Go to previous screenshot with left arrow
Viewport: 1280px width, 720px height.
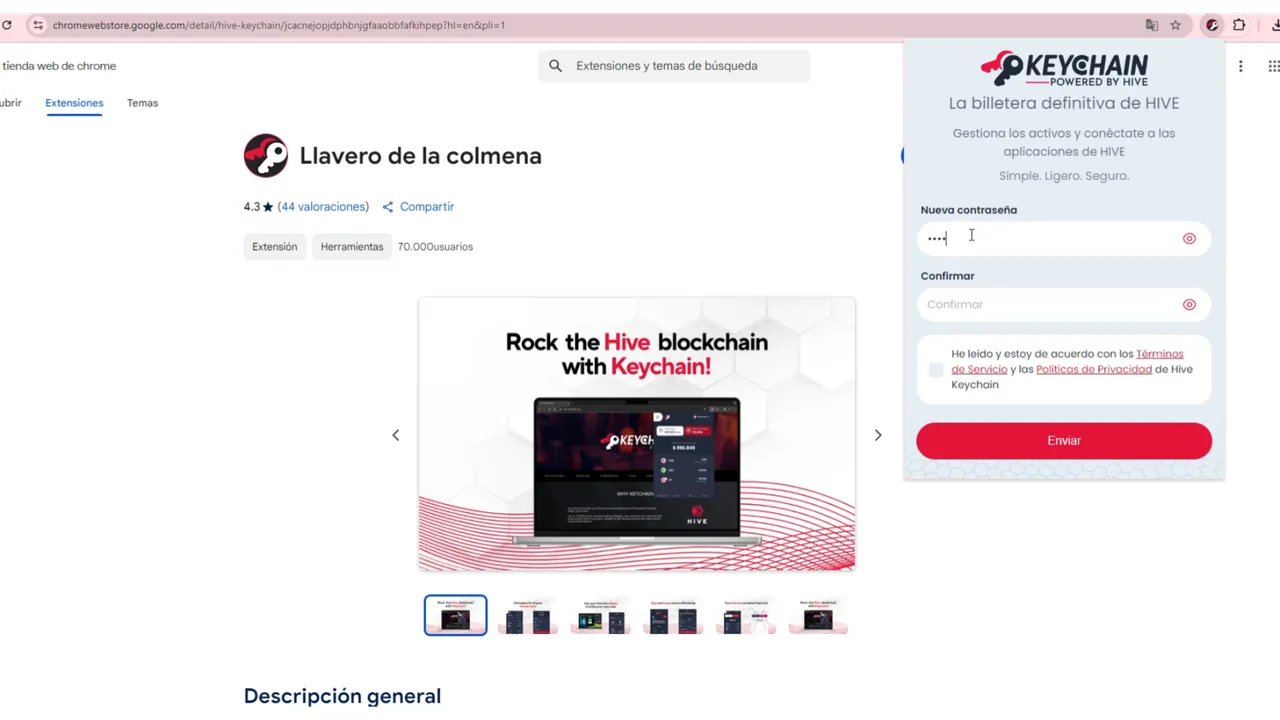[x=396, y=435]
